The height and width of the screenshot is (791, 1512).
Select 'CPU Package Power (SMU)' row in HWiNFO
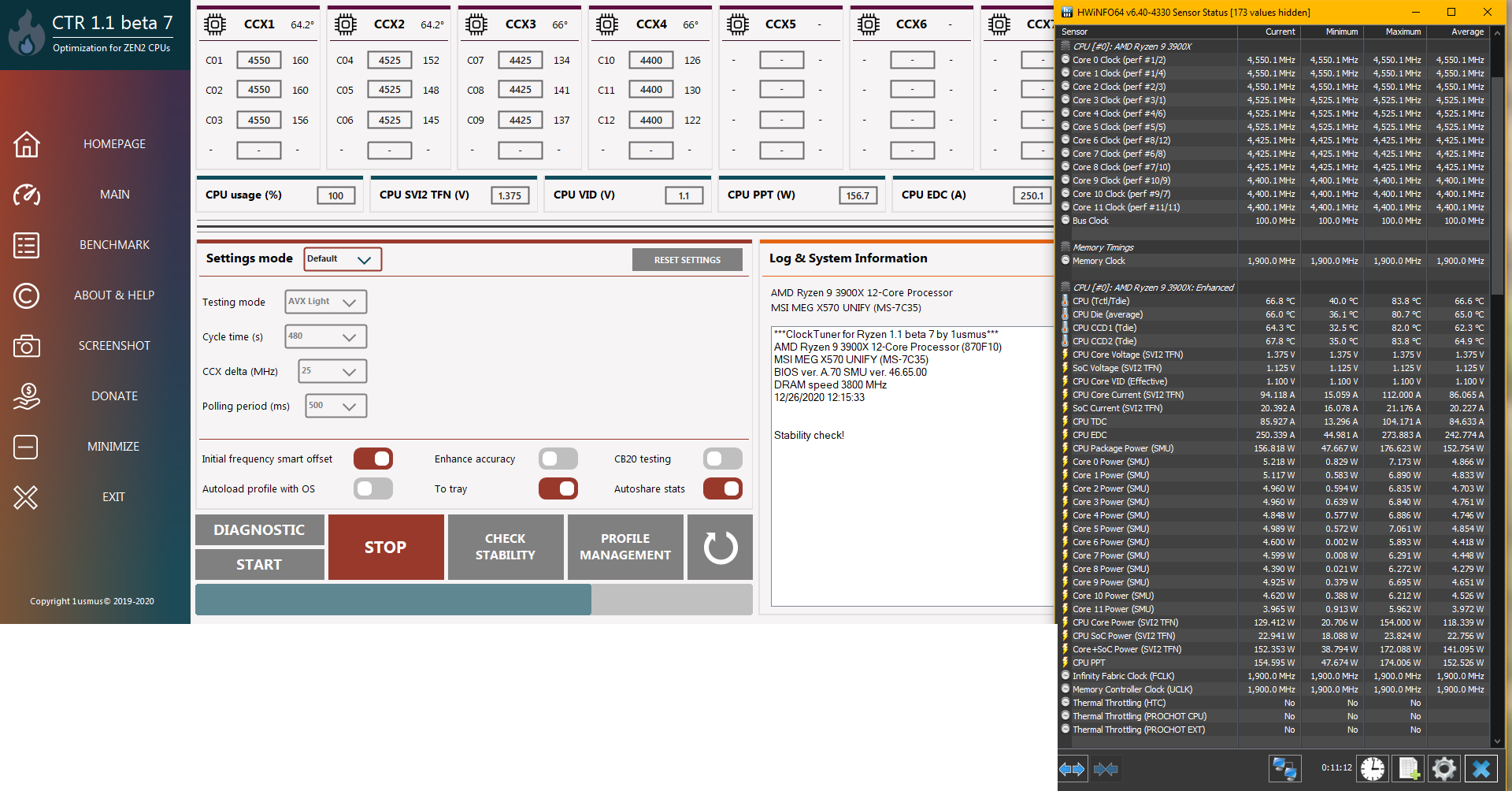click(1273, 448)
